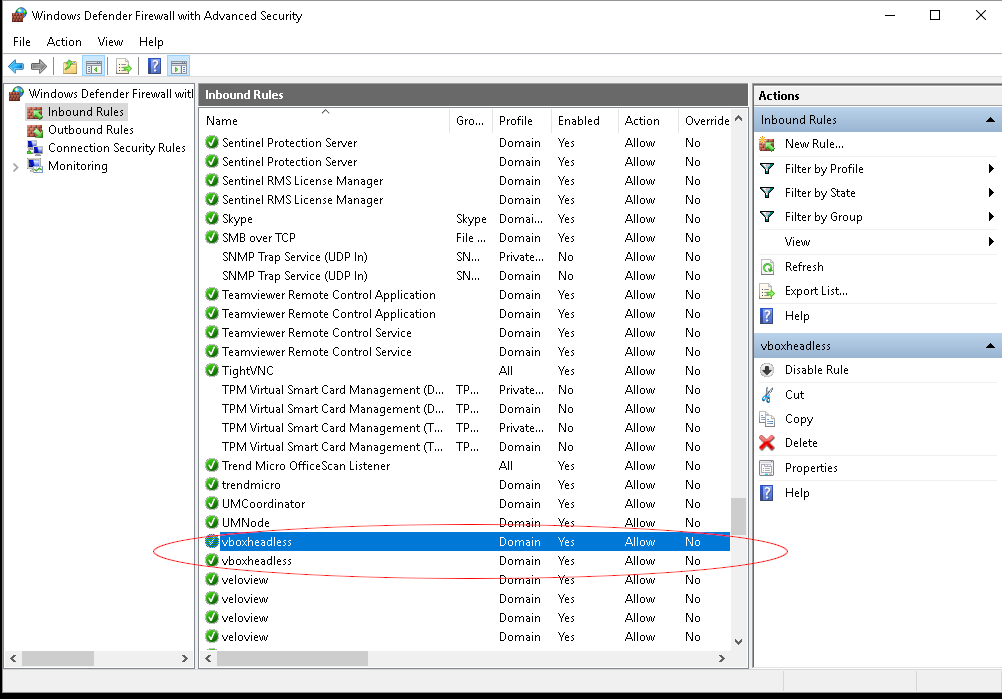
Task: Open the Filter by State submenu arrow
Action: tap(990, 192)
